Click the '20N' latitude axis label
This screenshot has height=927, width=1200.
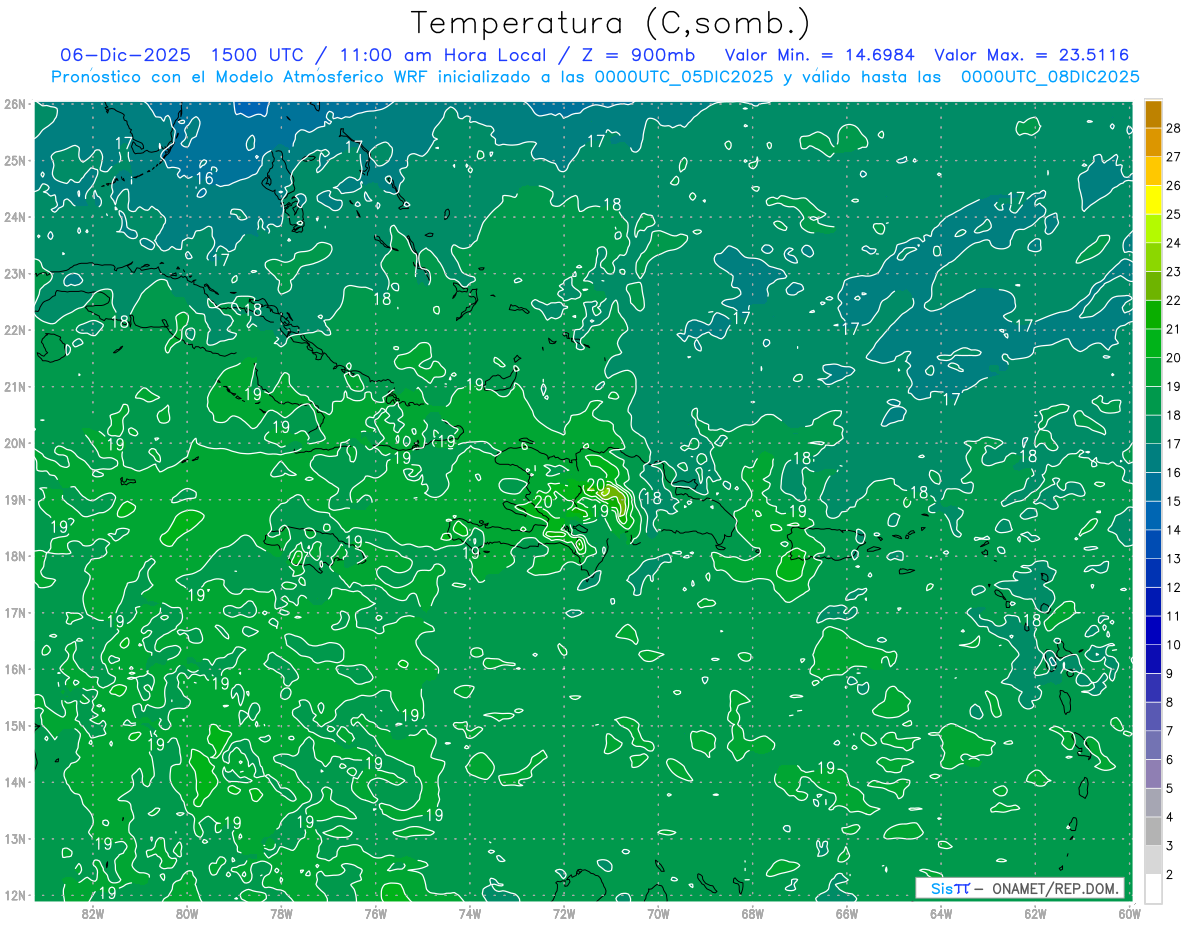tap(15, 443)
